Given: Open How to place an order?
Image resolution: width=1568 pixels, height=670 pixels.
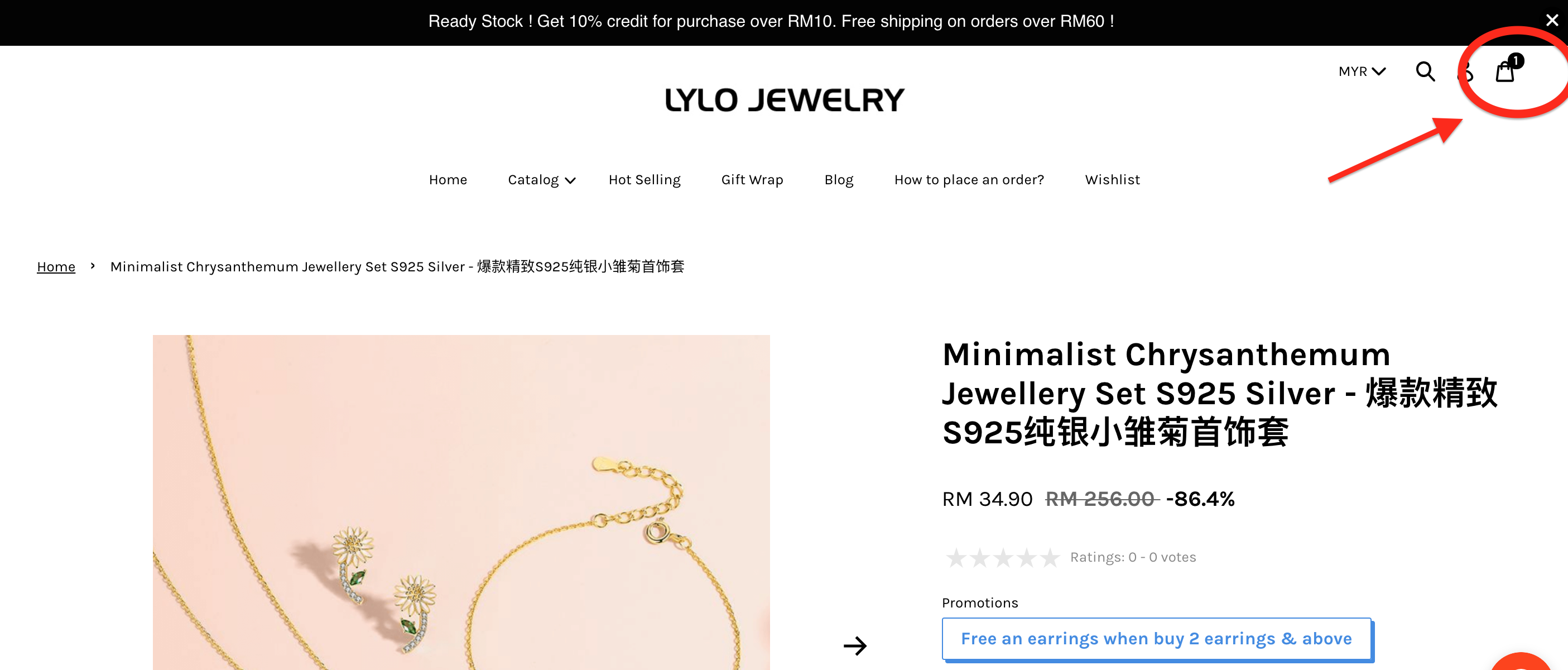Looking at the screenshot, I should coord(969,180).
